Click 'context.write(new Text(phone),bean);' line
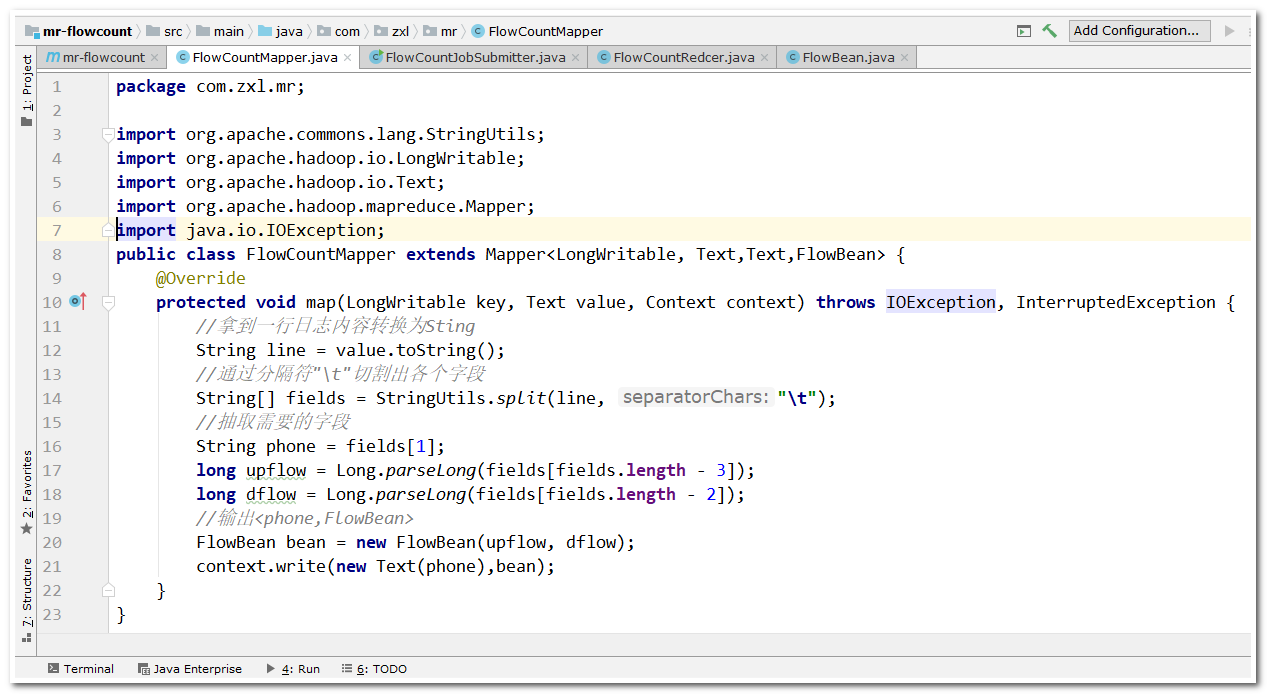Image resolution: width=1267 pixels, height=694 pixels. (x=375, y=566)
